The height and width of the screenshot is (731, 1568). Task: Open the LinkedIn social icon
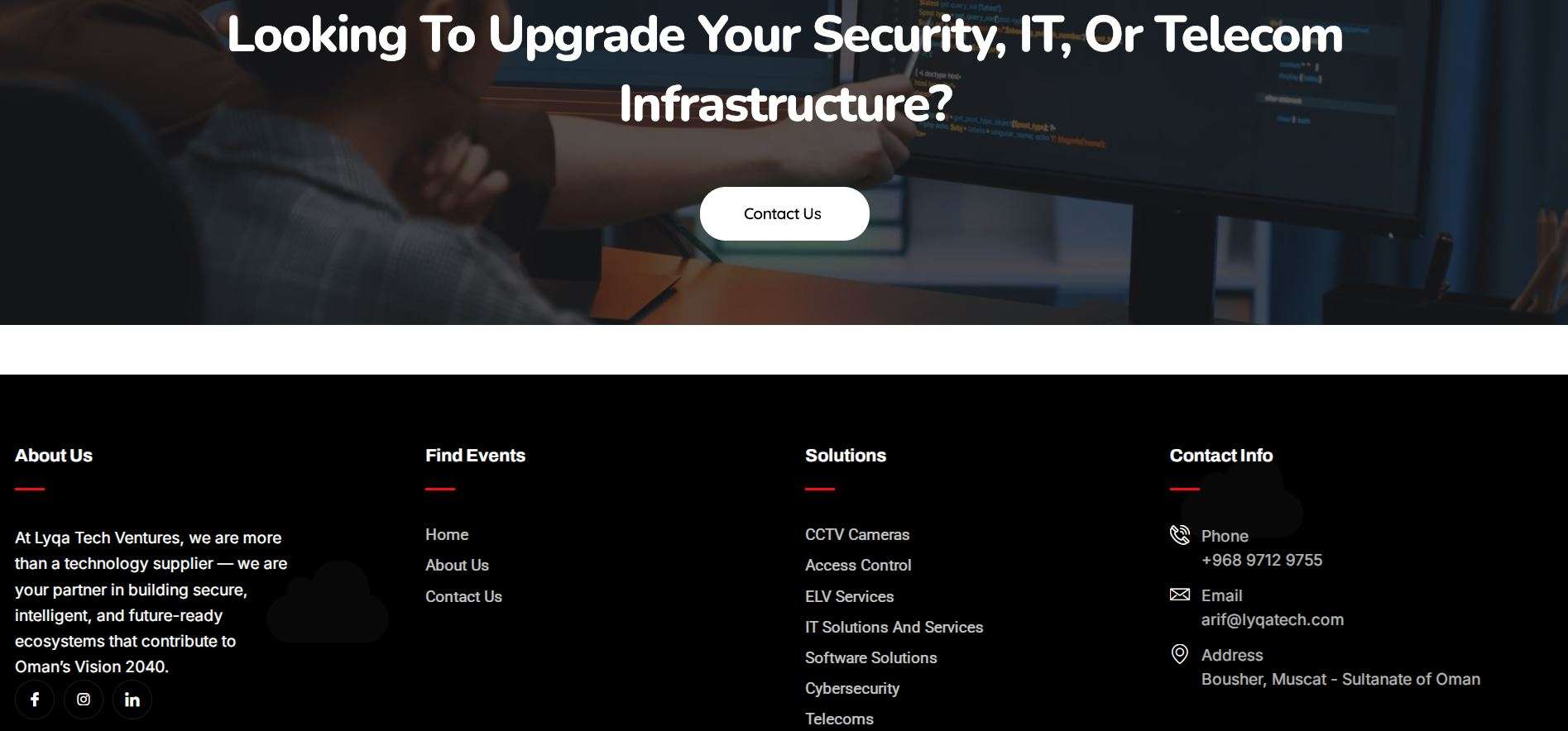click(x=132, y=700)
